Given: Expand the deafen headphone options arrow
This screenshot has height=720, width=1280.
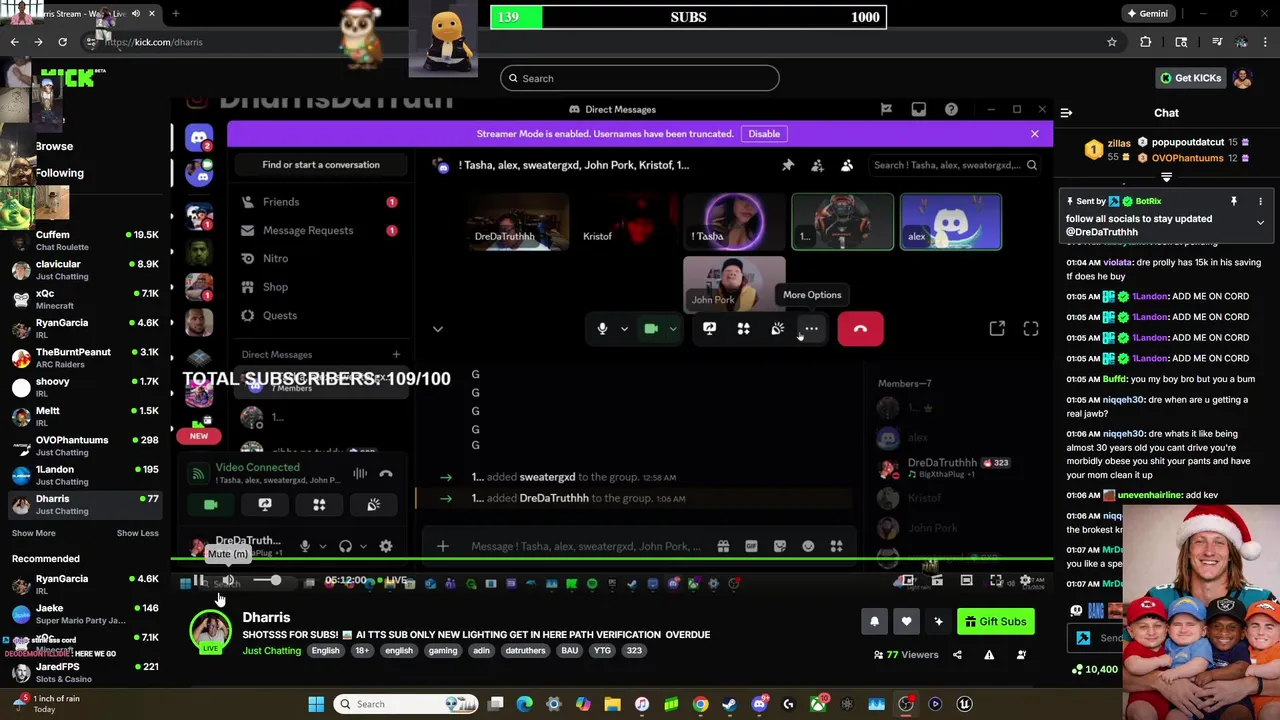Looking at the screenshot, I should (363, 546).
